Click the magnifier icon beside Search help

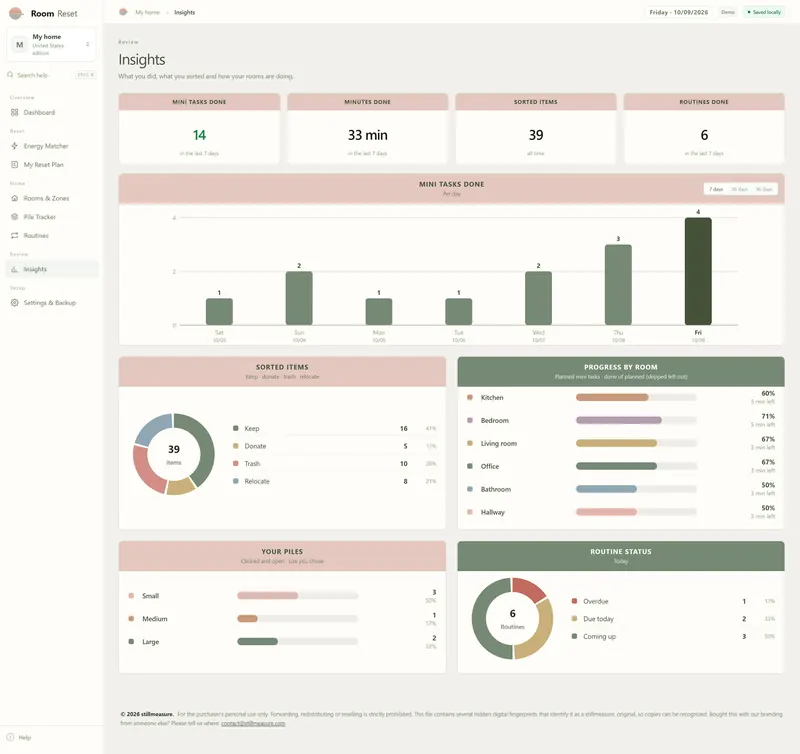pos(10,75)
